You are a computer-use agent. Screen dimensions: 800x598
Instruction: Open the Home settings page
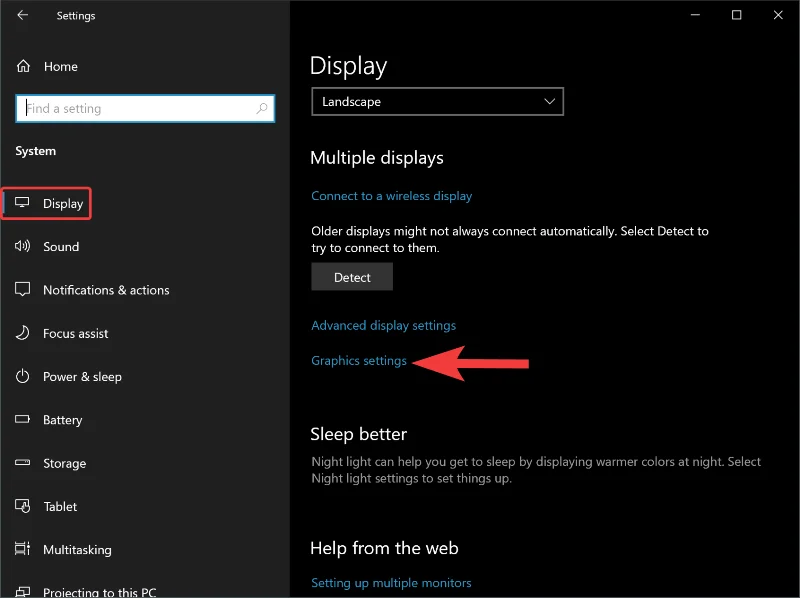(x=60, y=66)
